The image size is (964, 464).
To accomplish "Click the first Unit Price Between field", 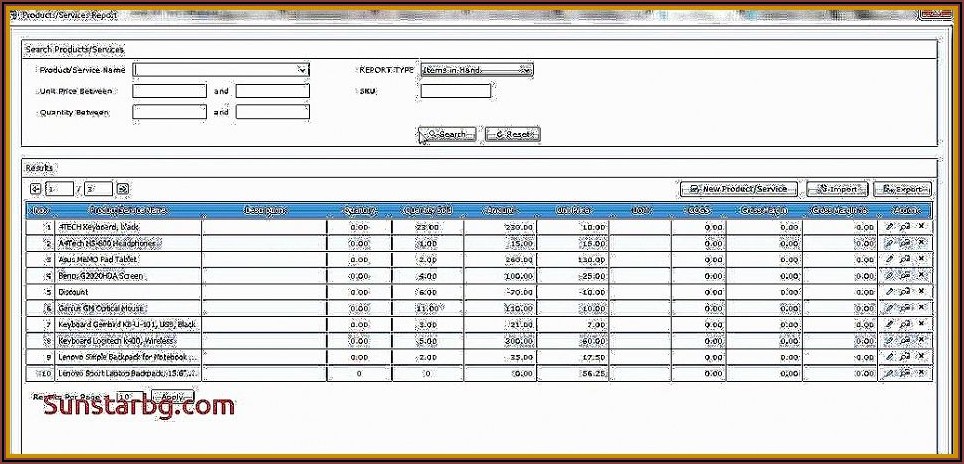I will 169,91.
